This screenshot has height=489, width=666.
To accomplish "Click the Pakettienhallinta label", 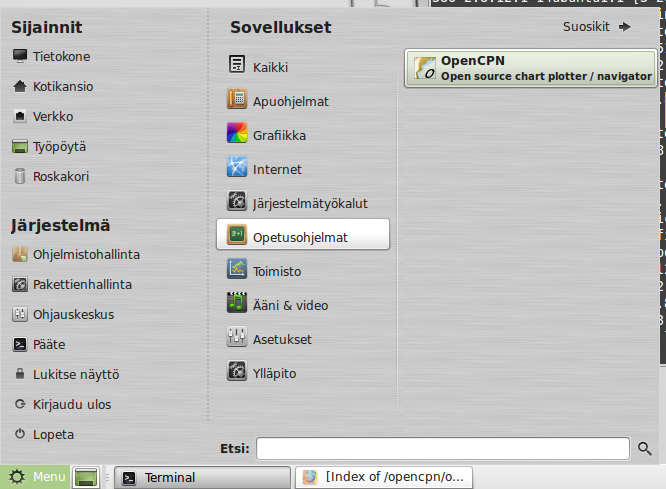I will click(82, 285).
